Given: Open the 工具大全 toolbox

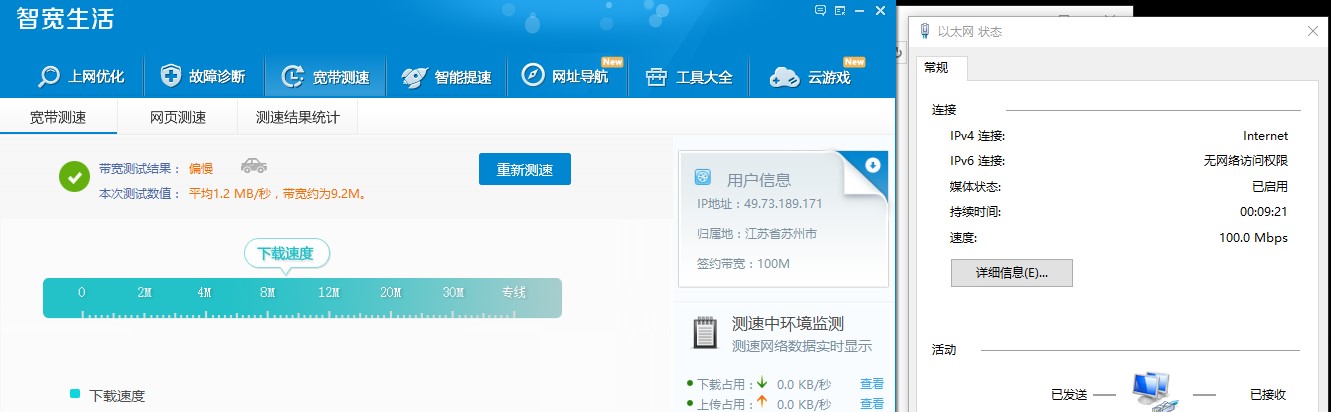Looking at the screenshot, I should tap(689, 77).
